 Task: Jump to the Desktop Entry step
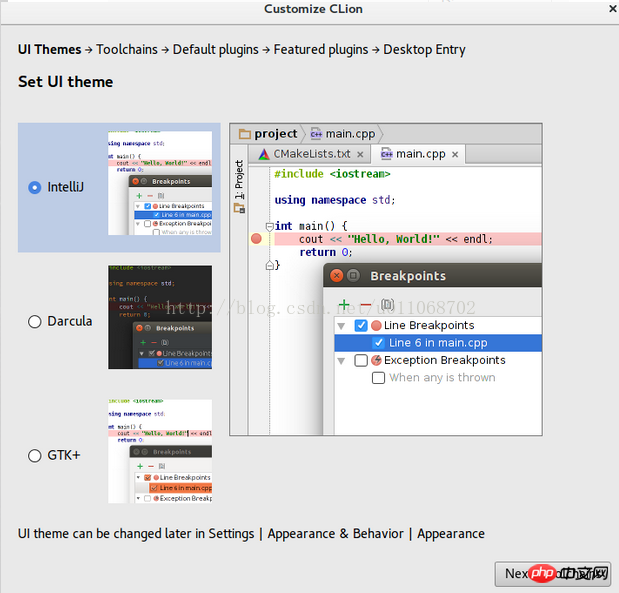click(x=424, y=49)
